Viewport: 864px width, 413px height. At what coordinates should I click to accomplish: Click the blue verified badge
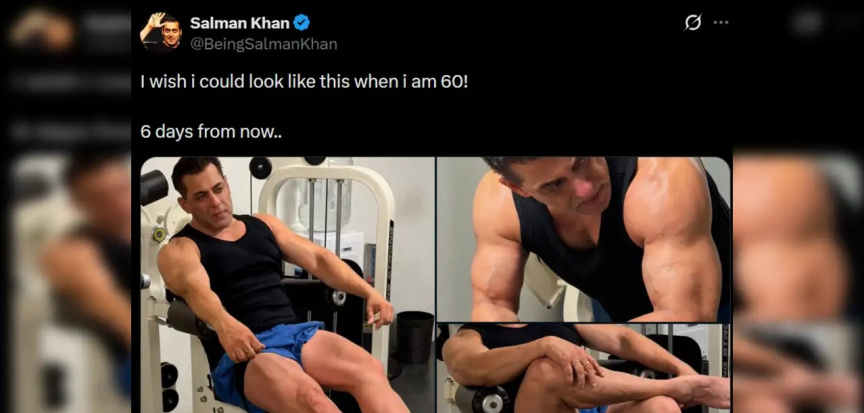coord(301,23)
